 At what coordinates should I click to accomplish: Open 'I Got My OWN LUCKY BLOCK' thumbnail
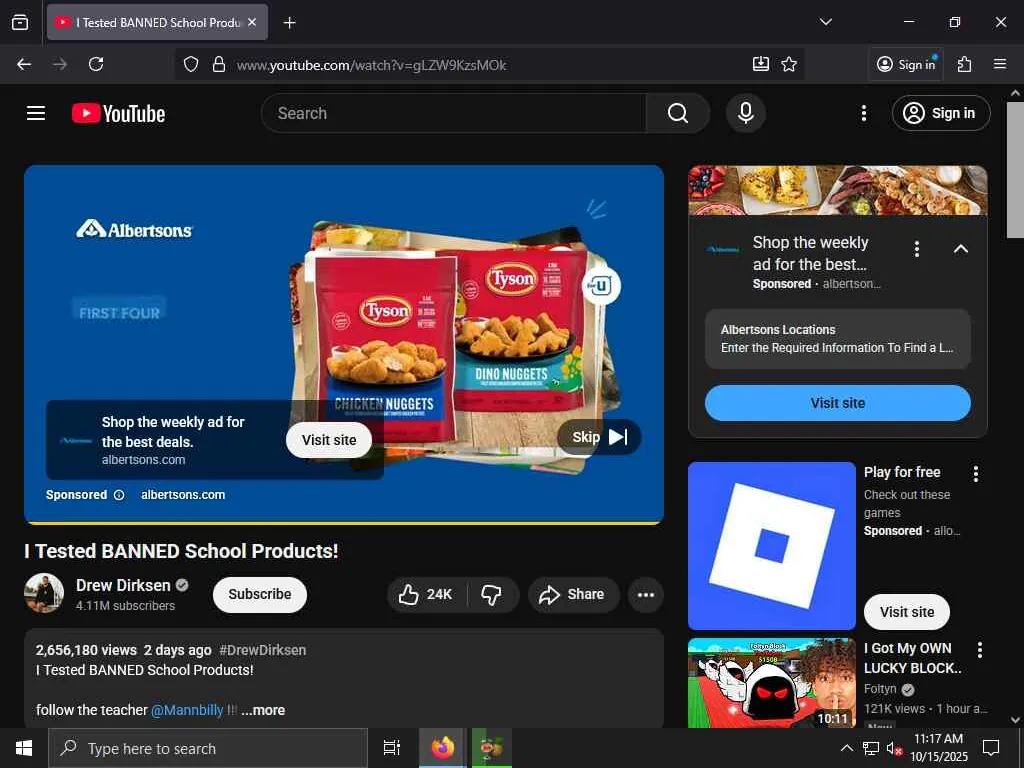pos(771,683)
